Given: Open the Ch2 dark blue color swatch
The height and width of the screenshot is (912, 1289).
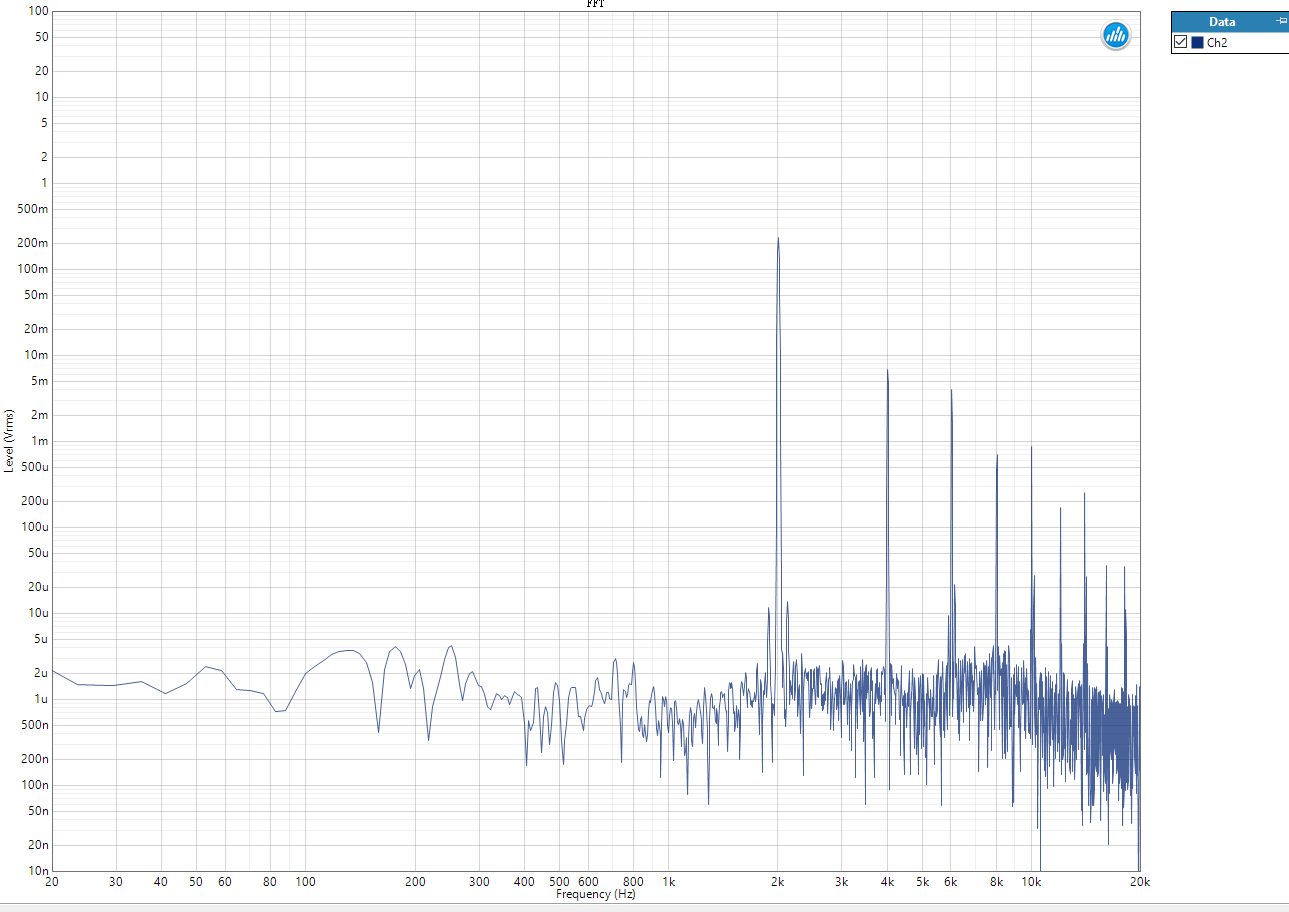Looking at the screenshot, I should tap(1197, 42).
